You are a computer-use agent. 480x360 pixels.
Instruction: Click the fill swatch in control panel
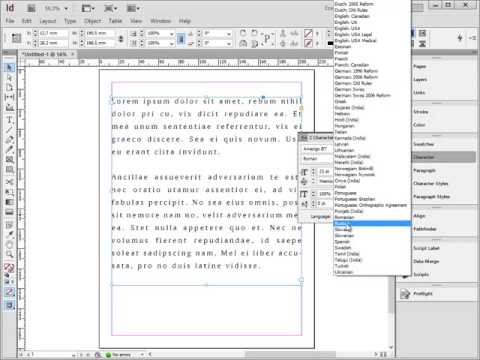click(x=308, y=33)
